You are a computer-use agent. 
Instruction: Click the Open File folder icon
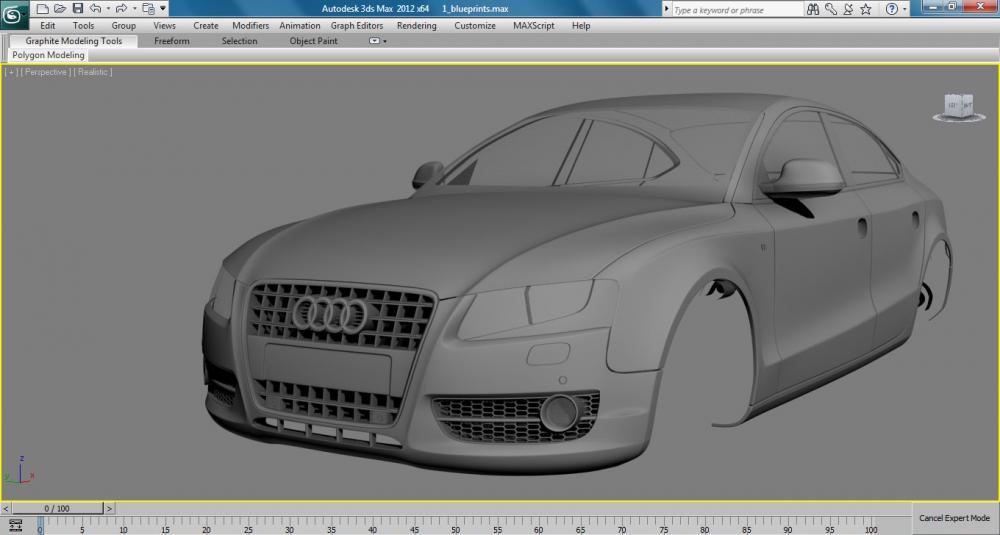pos(59,8)
